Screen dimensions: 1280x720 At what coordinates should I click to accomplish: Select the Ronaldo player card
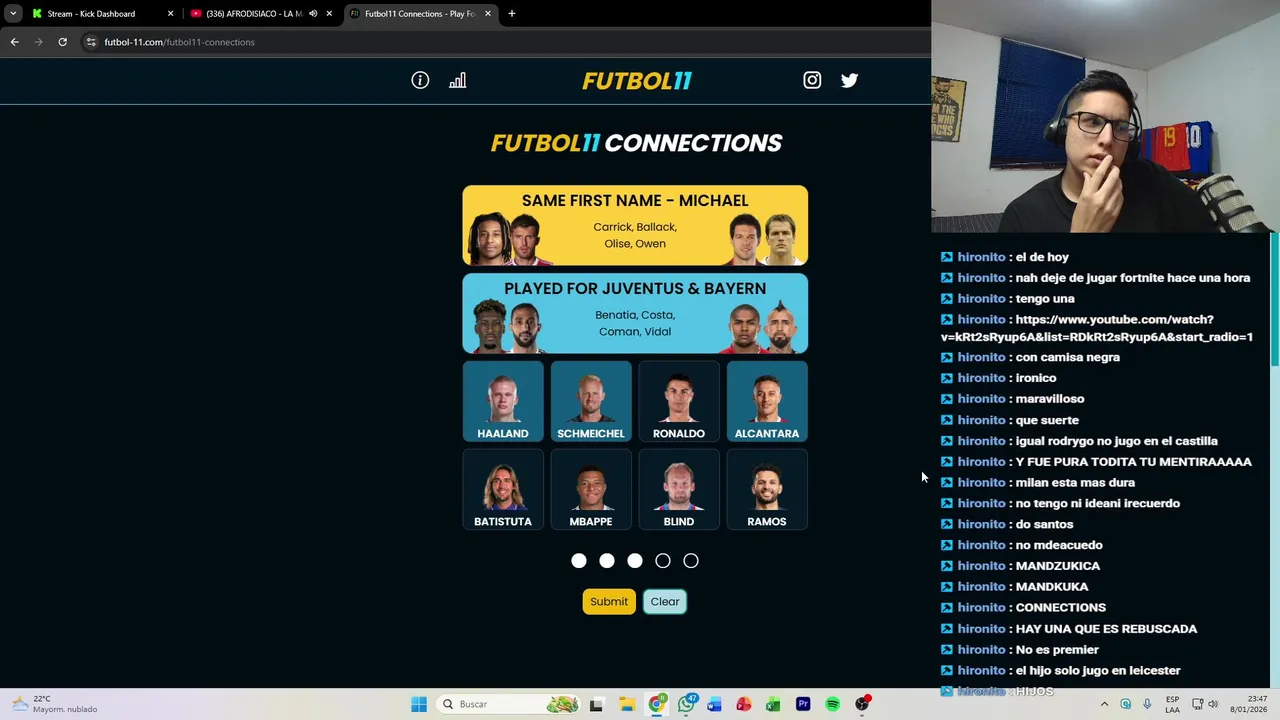pos(679,401)
